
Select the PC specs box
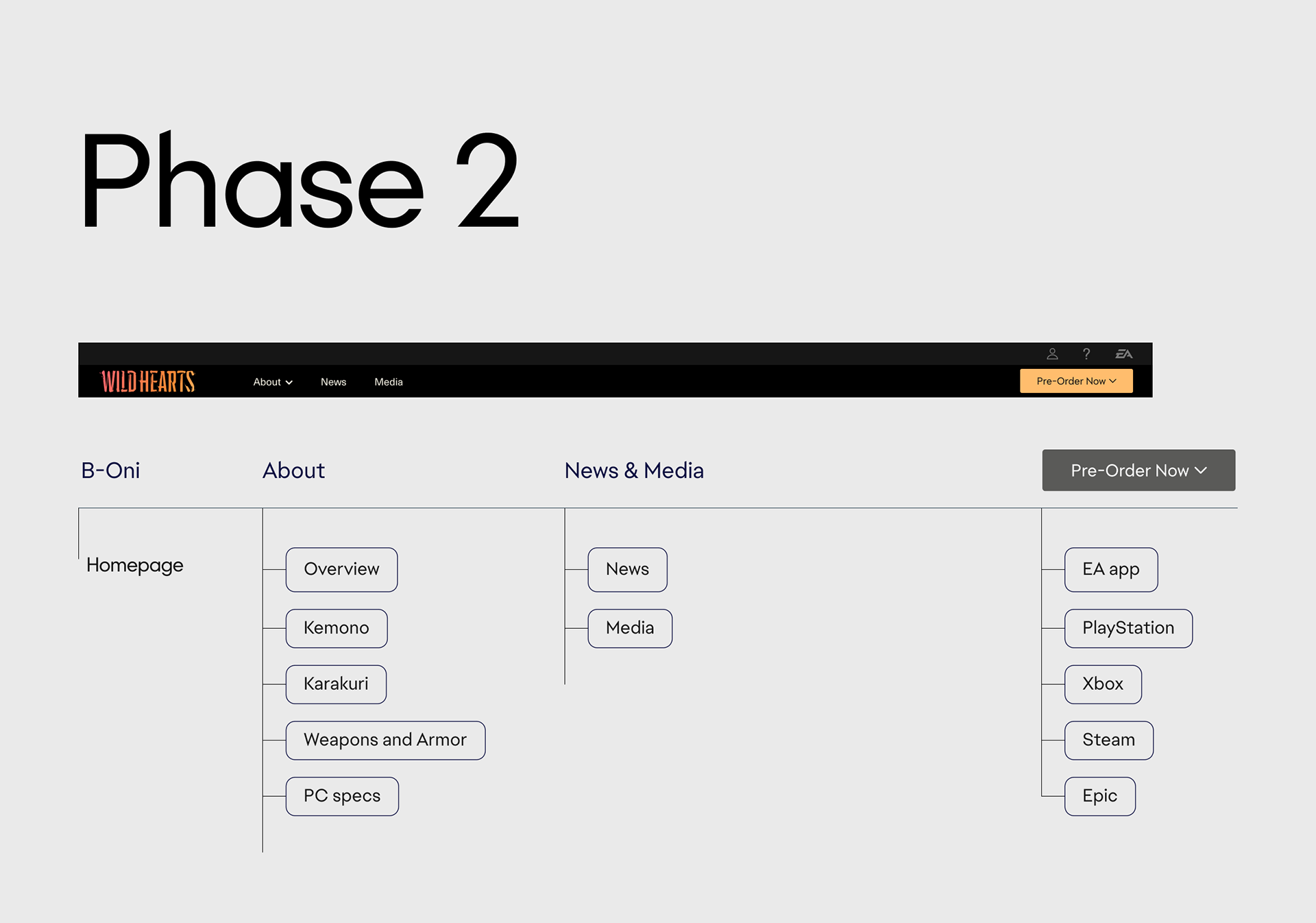tap(342, 796)
